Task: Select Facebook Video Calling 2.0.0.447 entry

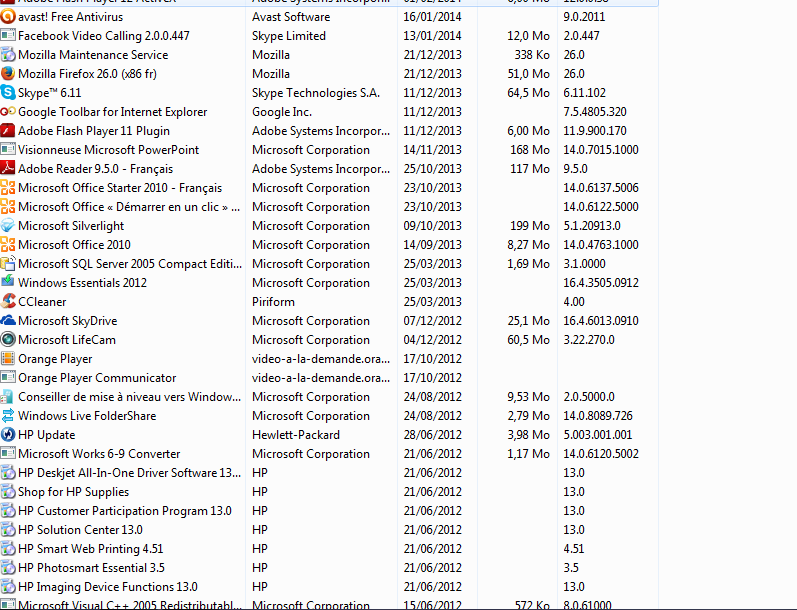Action: pyautogui.click(x=104, y=36)
